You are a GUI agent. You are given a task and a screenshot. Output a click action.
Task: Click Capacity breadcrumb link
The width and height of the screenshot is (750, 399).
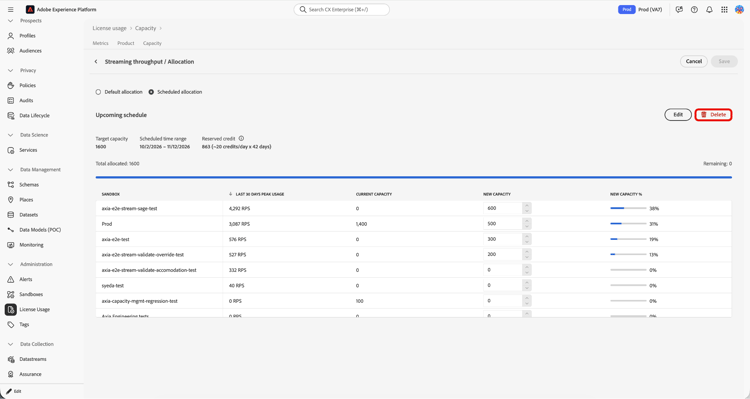coord(145,28)
